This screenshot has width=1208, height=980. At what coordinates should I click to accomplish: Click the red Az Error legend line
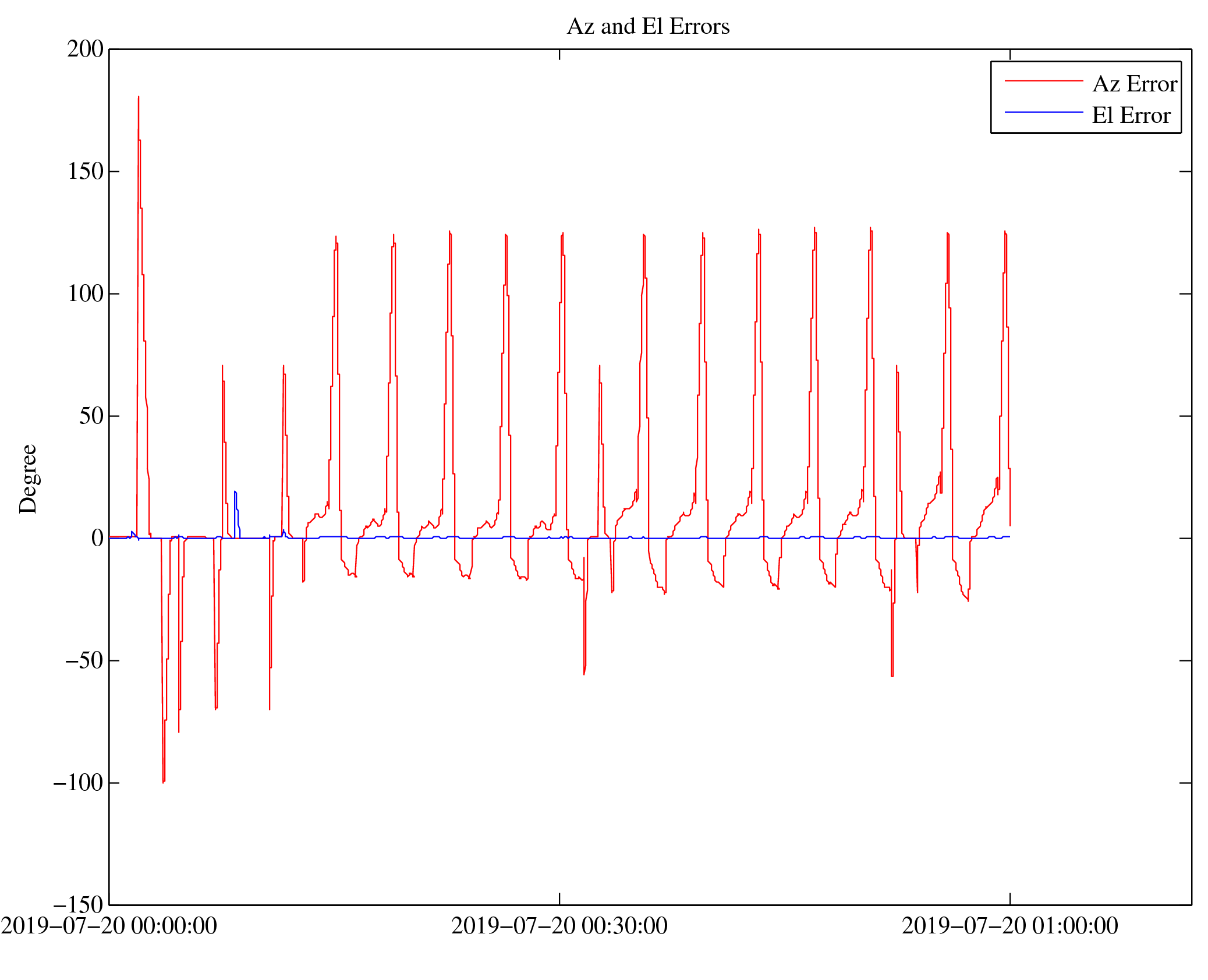point(1043,81)
